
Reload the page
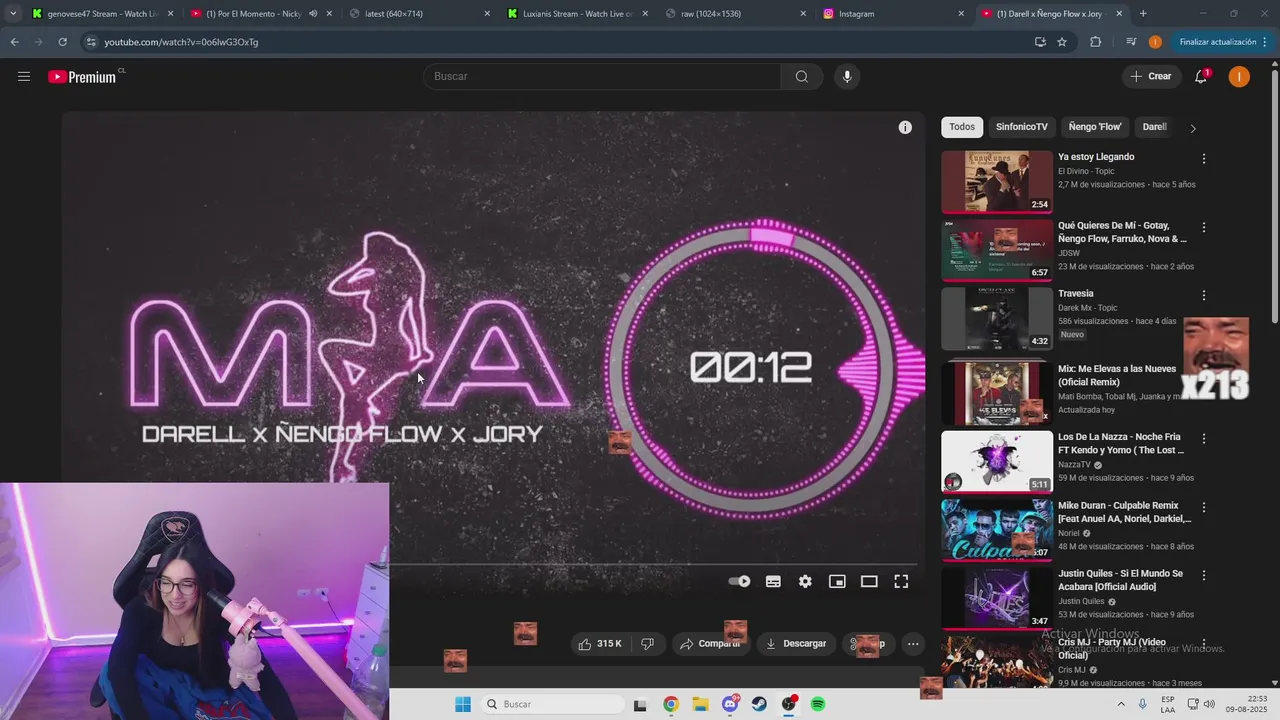point(62,42)
